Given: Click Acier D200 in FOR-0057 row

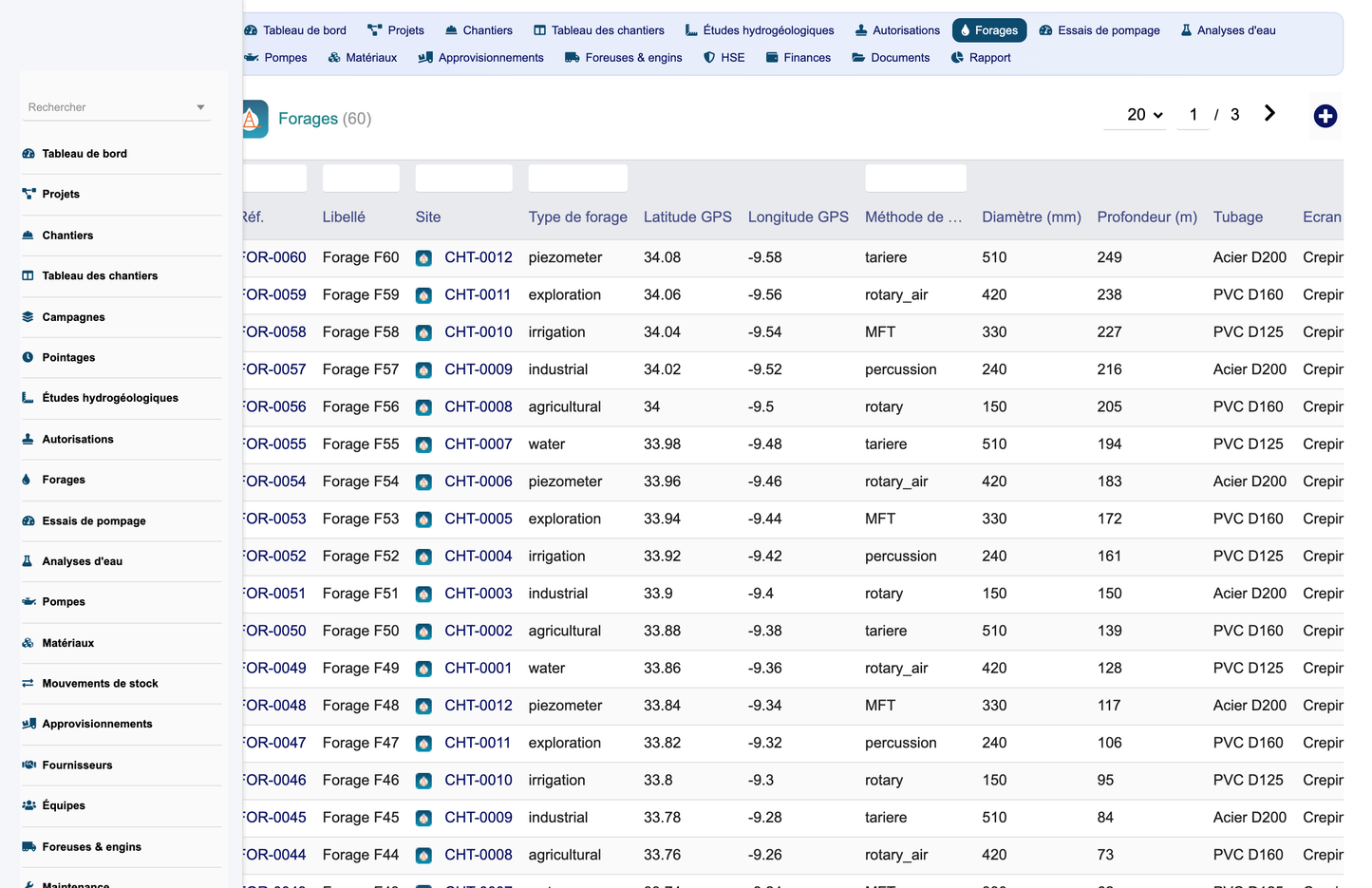Looking at the screenshot, I should pos(1250,369).
